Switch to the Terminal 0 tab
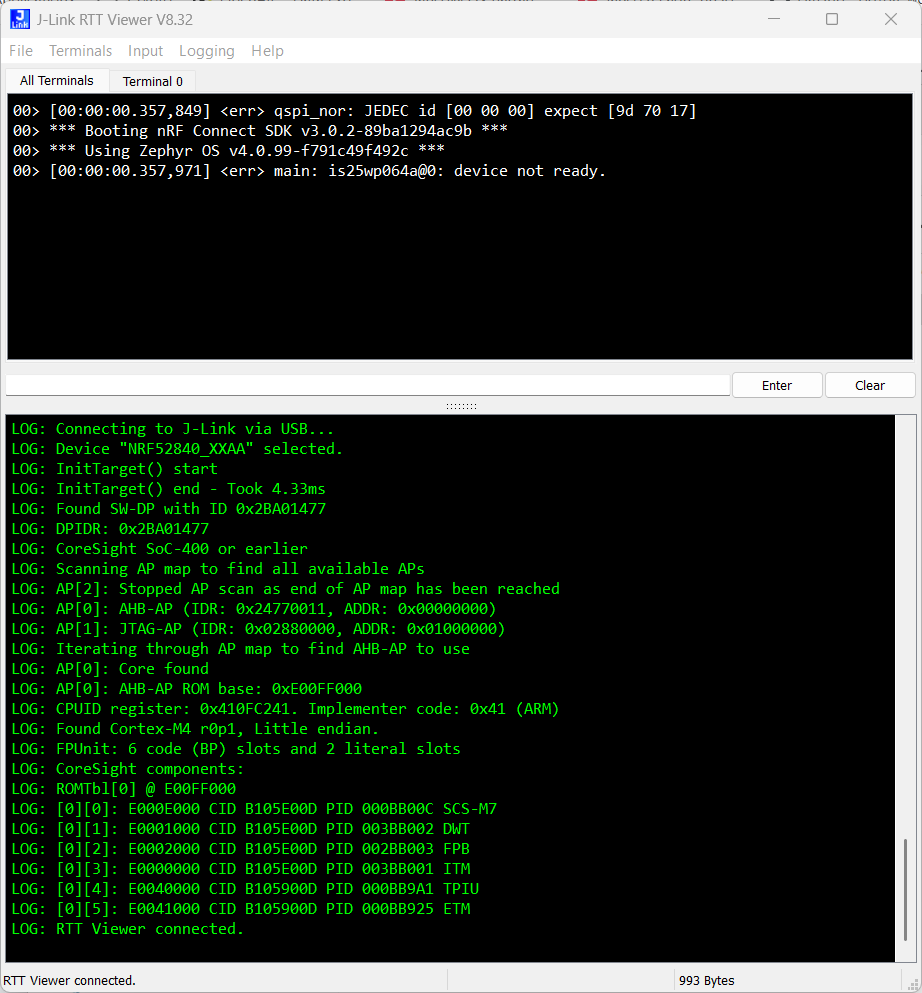The image size is (922, 993). [153, 81]
